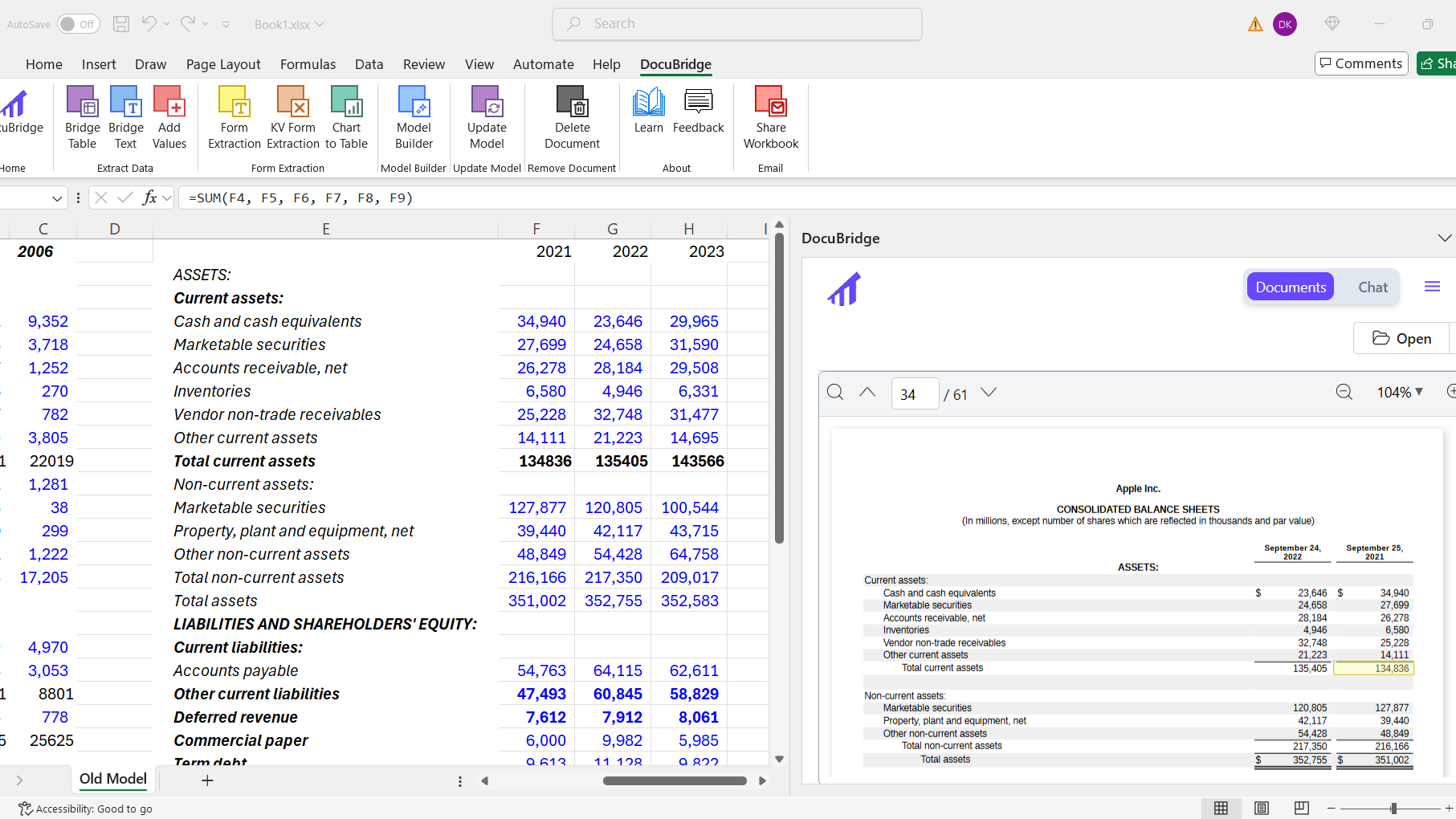Viewport: 1456px width, 819px height.
Task: Click the search magnifier in the PDF viewer
Action: (835, 392)
